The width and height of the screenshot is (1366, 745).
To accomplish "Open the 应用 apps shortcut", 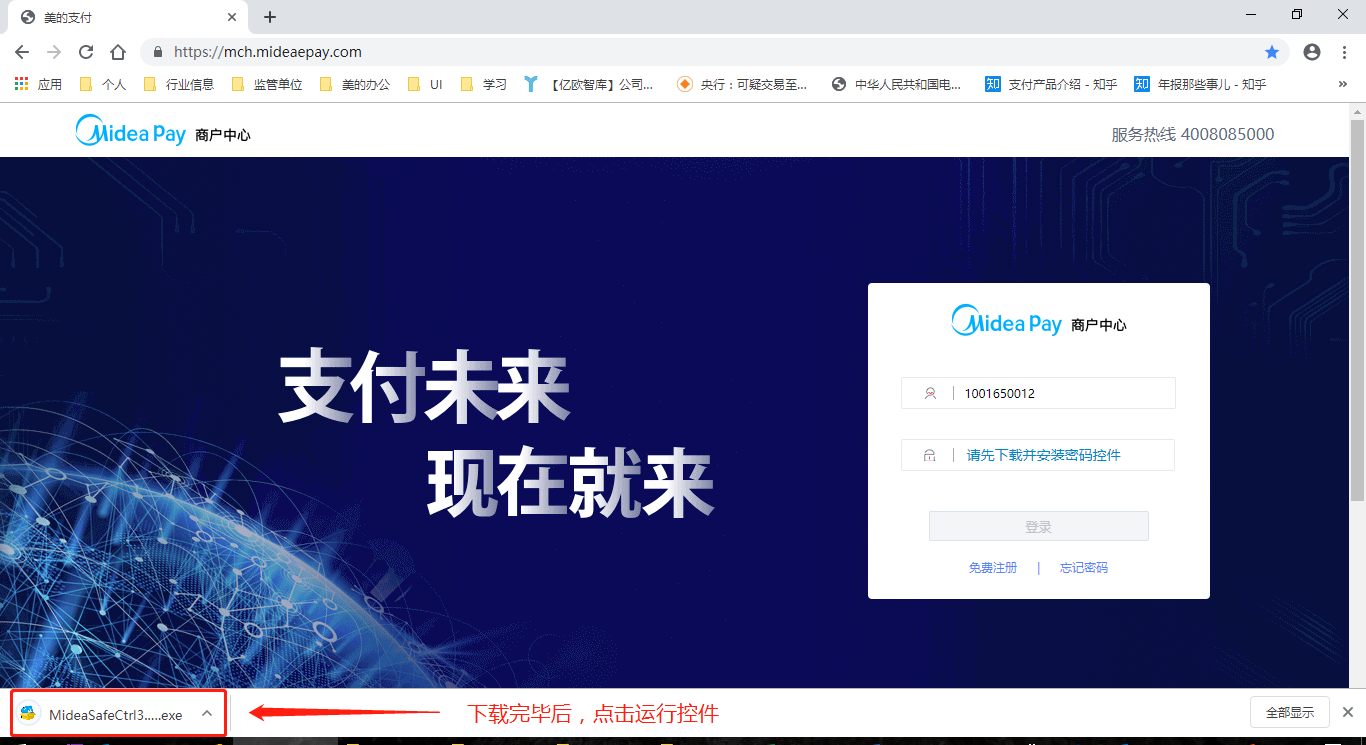I will pos(38,84).
